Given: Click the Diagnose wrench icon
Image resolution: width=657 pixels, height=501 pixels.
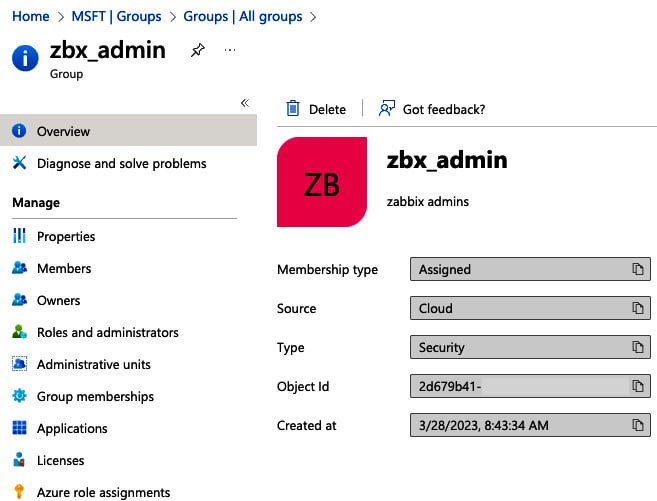Looking at the screenshot, I should [x=19, y=163].
